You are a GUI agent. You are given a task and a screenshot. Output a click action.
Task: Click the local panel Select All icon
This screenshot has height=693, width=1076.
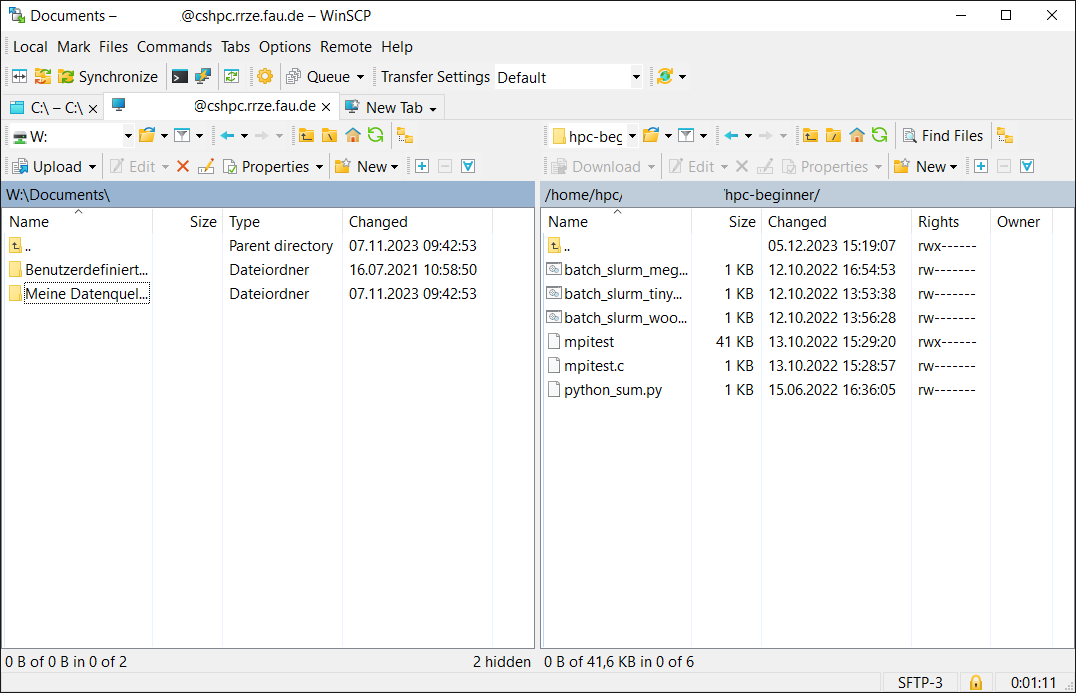click(x=468, y=166)
